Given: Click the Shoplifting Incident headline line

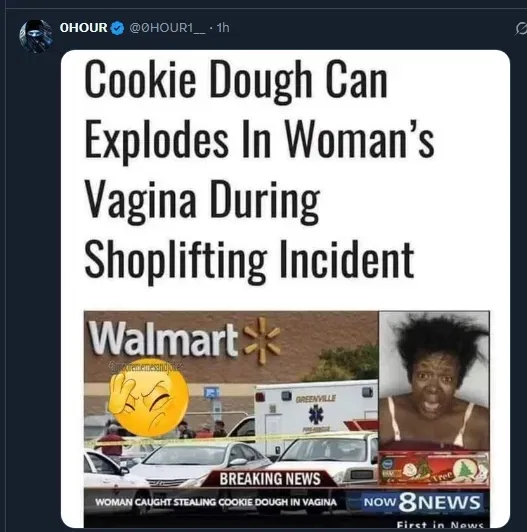Looking at the screenshot, I should [x=249, y=259].
